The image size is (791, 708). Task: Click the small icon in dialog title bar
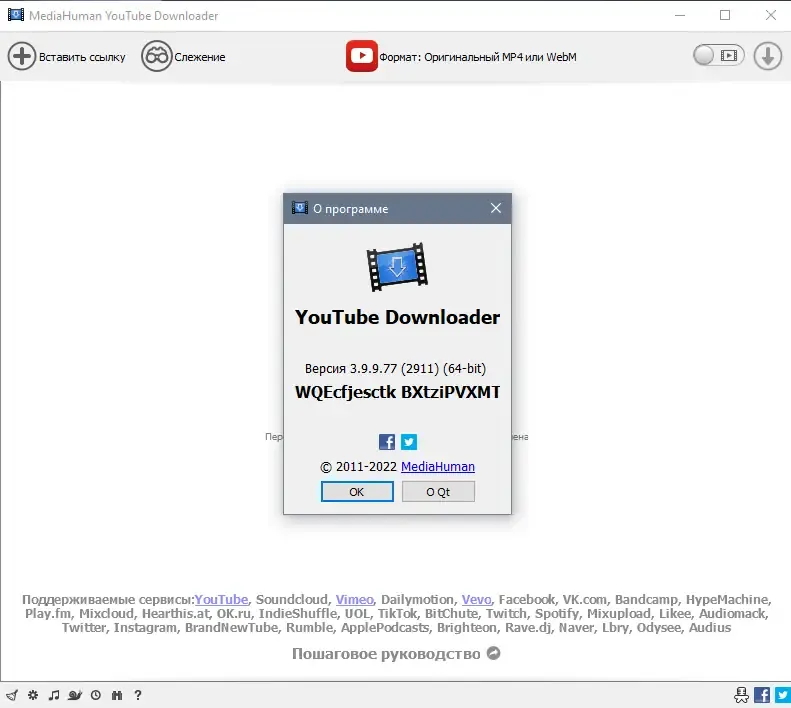tap(300, 208)
